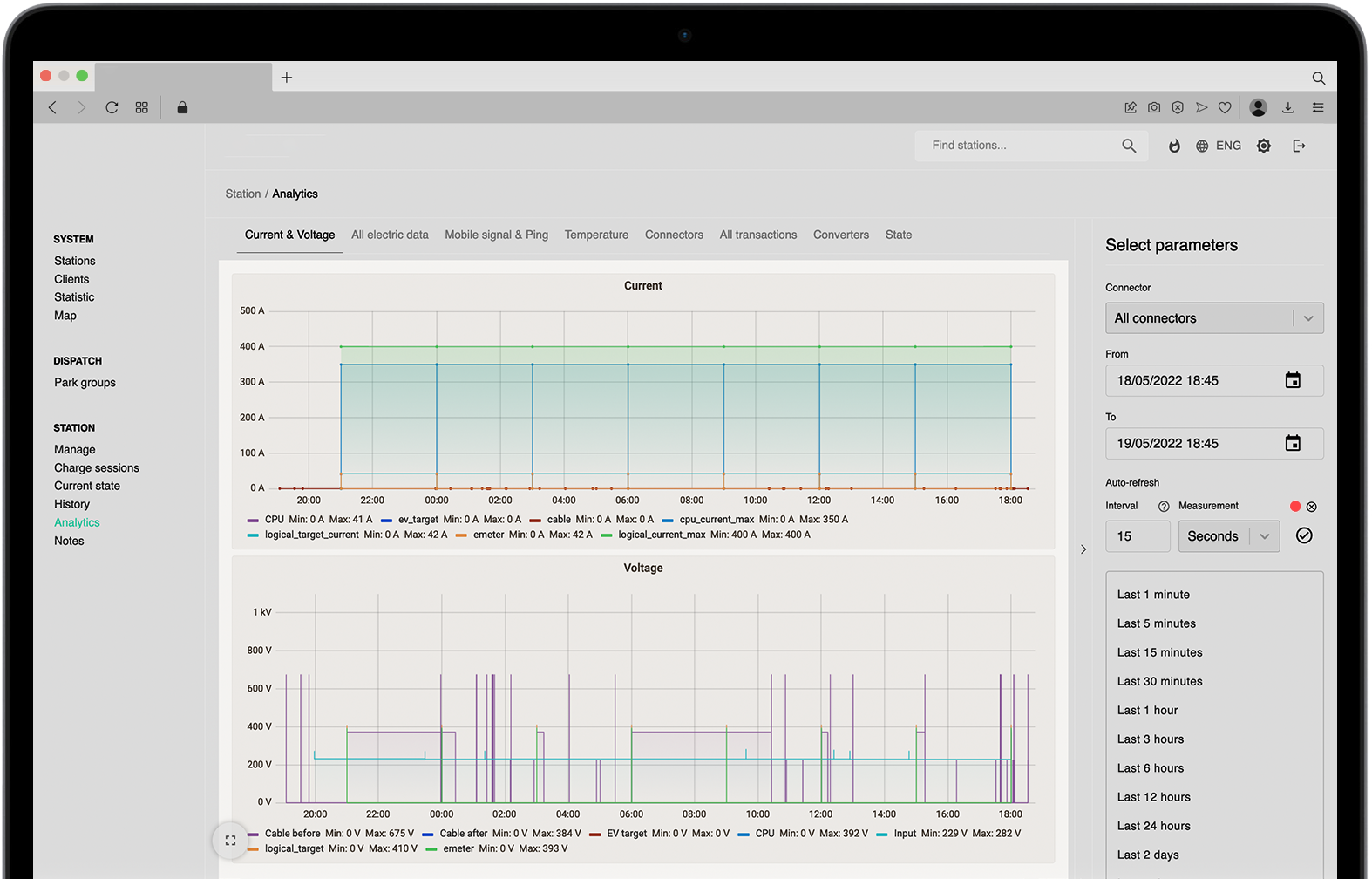This screenshot has width=1372, height=879.
Task: Click the purple CPU swatch in Current legend
Action: pos(253,521)
